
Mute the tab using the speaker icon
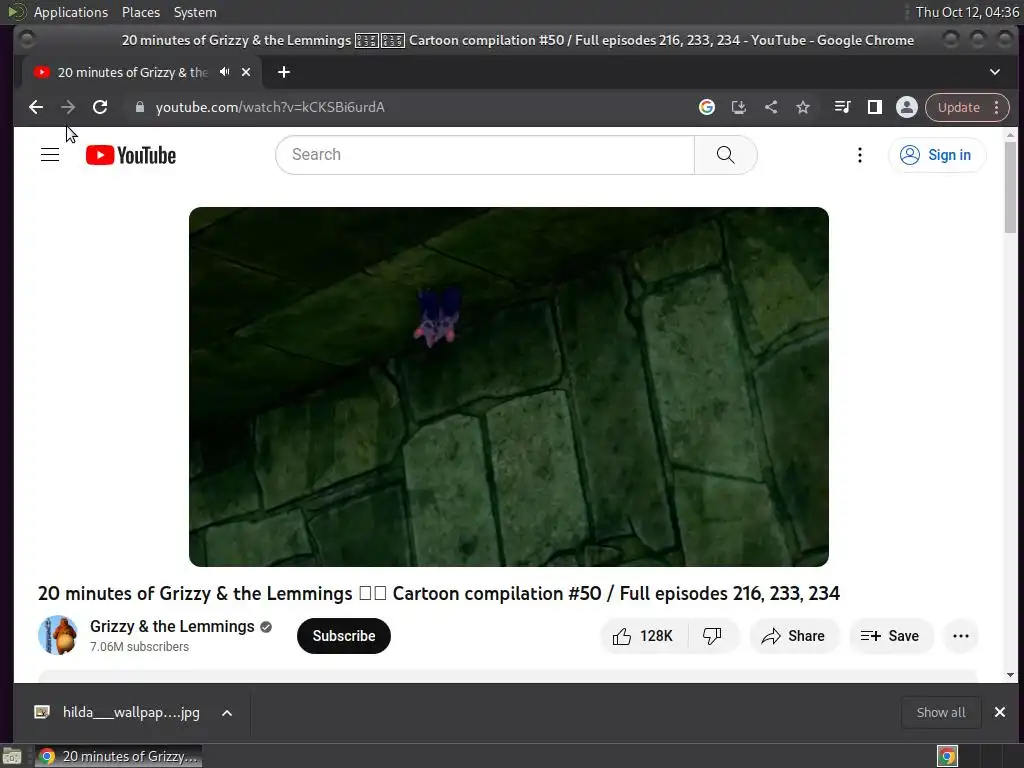[225, 72]
